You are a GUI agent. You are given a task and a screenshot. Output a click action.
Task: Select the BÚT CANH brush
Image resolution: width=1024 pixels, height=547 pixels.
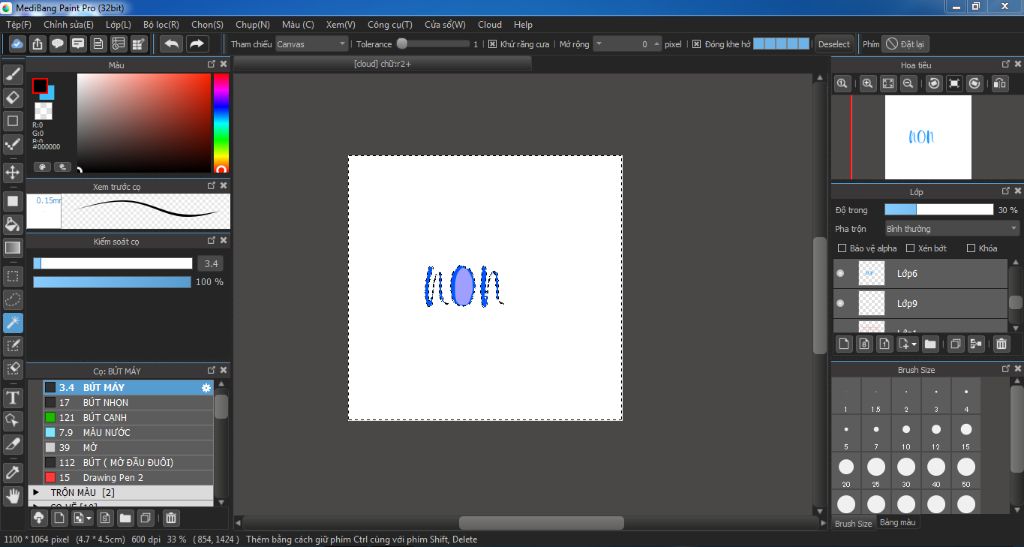coord(128,417)
